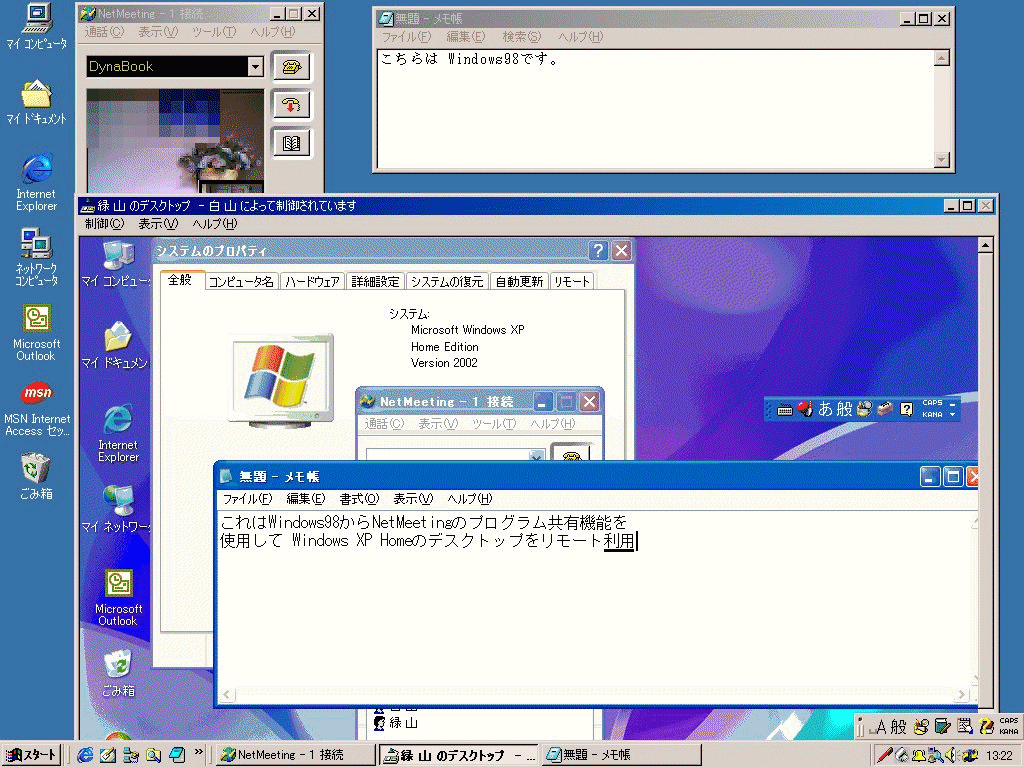This screenshot has height=768, width=1024.
Task: Expand the Quick Launch overflow chevron
Action: click(x=199, y=752)
